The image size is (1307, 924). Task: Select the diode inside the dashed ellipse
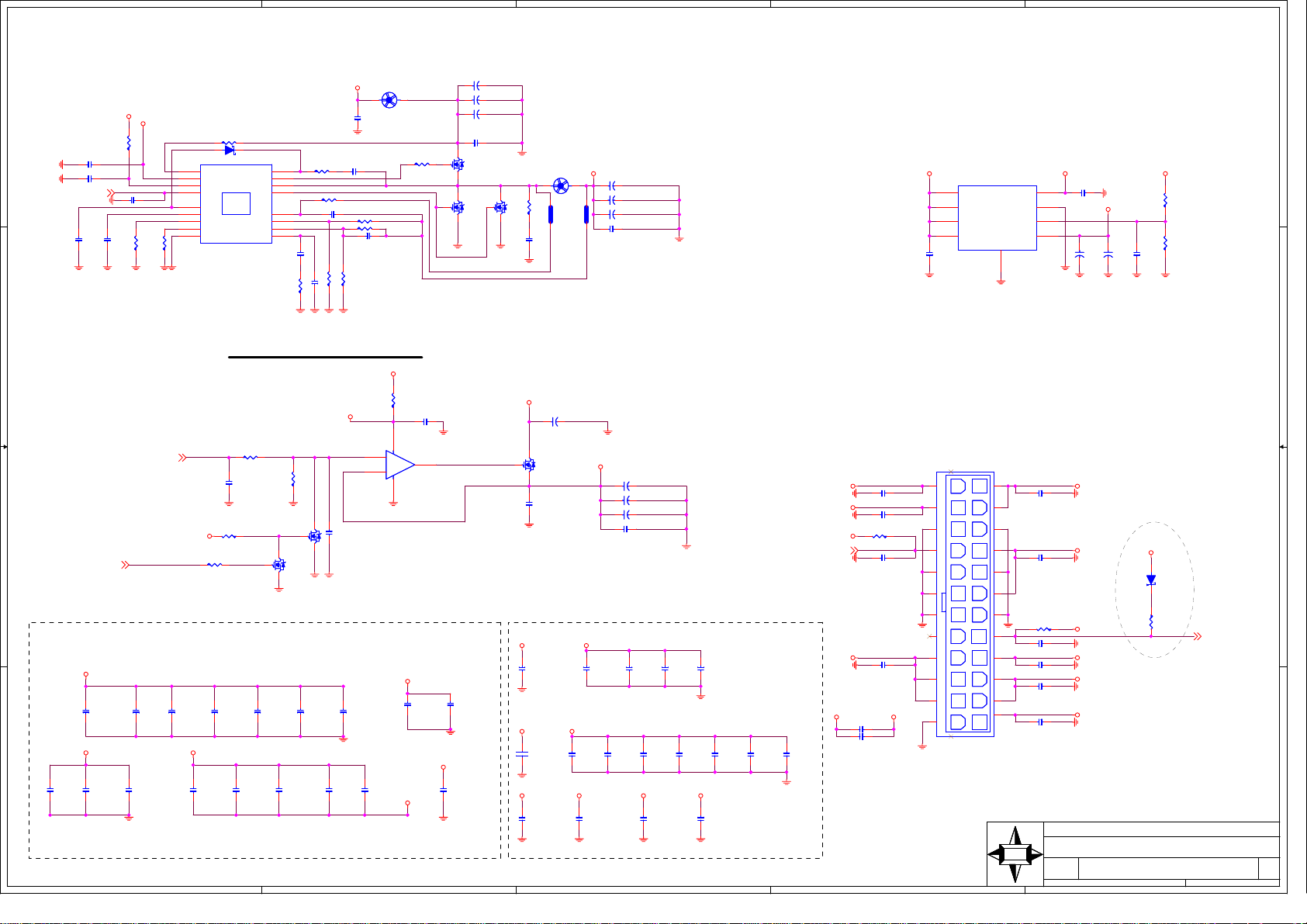tap(1151, 580)
